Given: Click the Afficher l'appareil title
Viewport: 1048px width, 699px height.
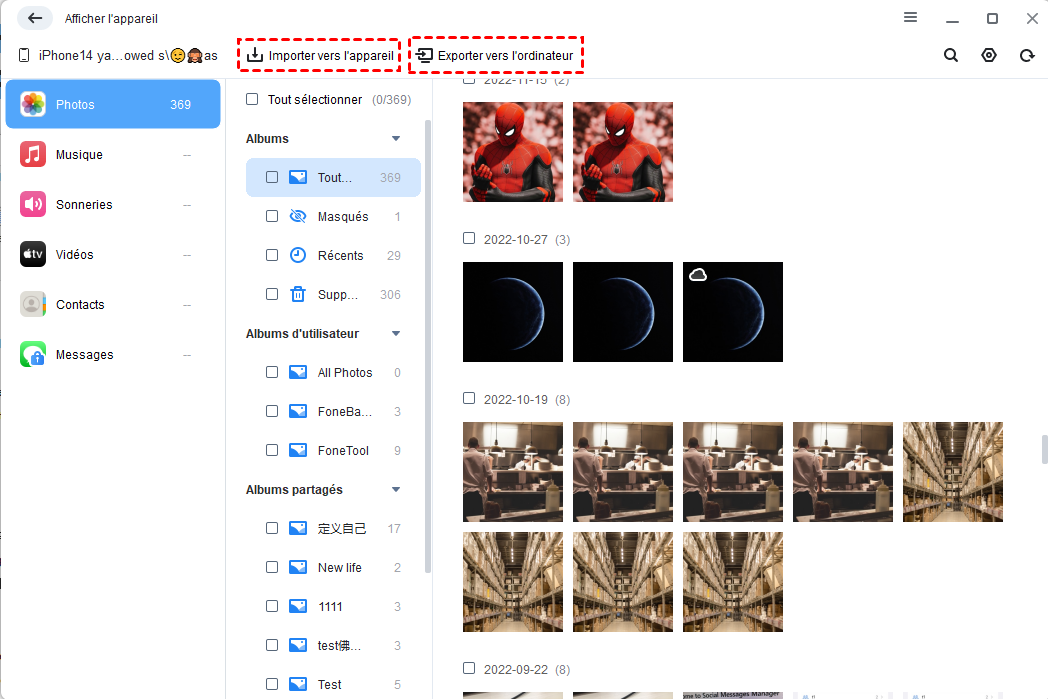Looking at the screenshot, I should pyautogui.click(x=111, y=19).
